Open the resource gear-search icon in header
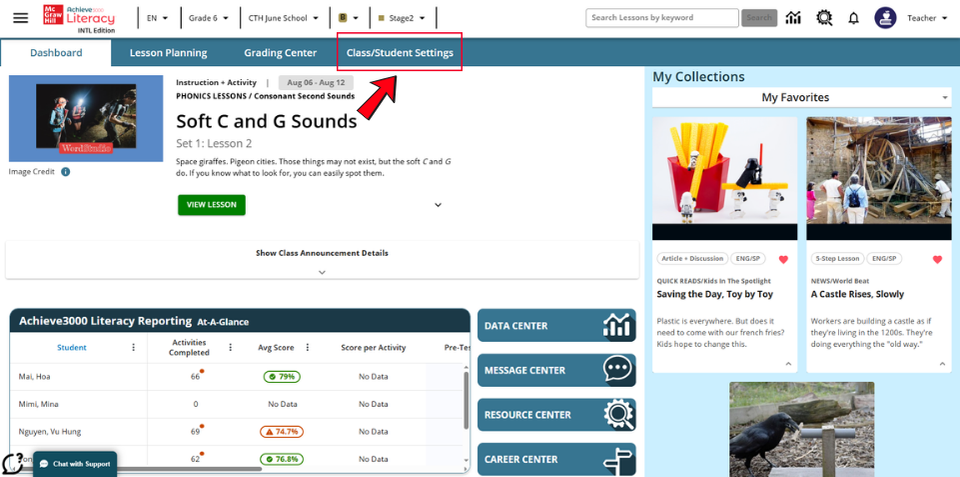This screenshot has width=960, height=477. click(x=824, y=18)
